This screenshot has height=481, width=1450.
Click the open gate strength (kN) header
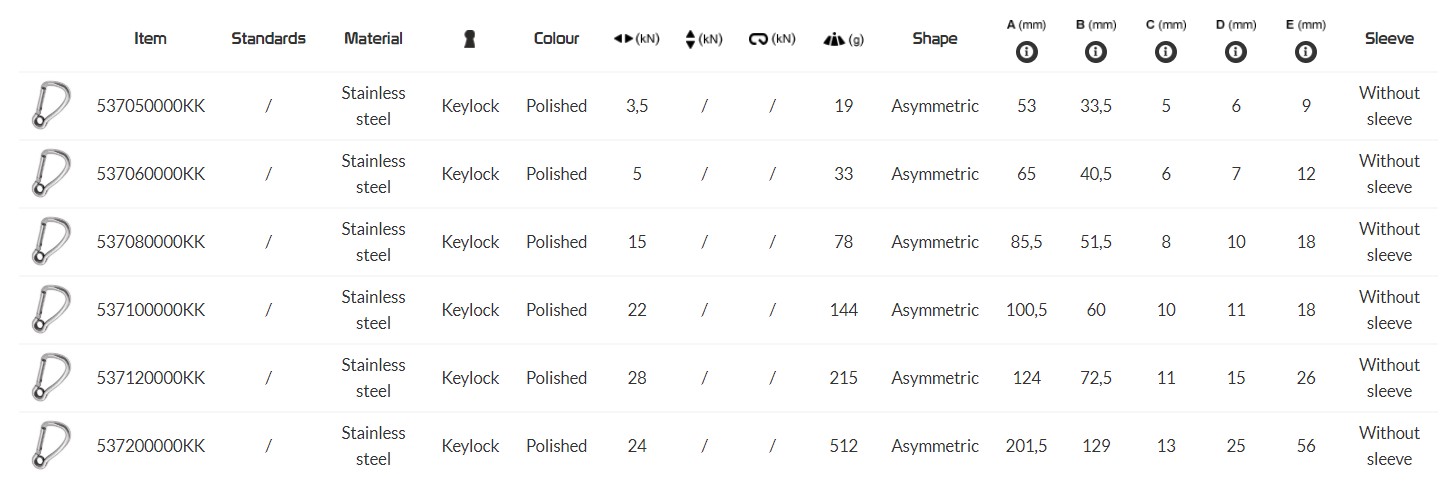[771, 39]
